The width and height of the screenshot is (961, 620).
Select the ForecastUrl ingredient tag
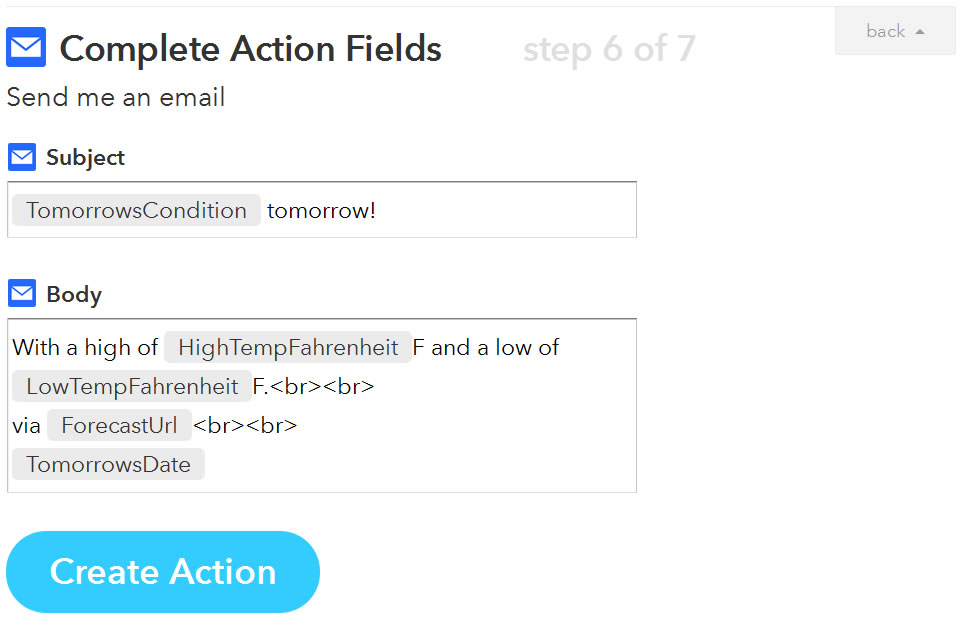[x=120, y=425]
